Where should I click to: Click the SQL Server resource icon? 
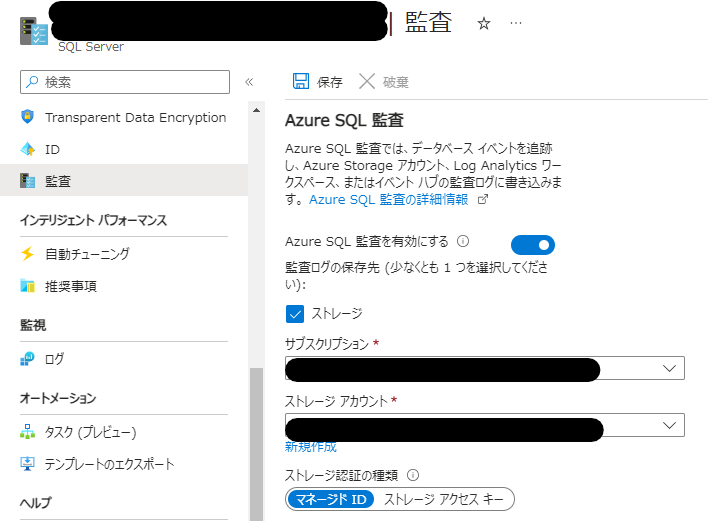(x=34, y=32)
